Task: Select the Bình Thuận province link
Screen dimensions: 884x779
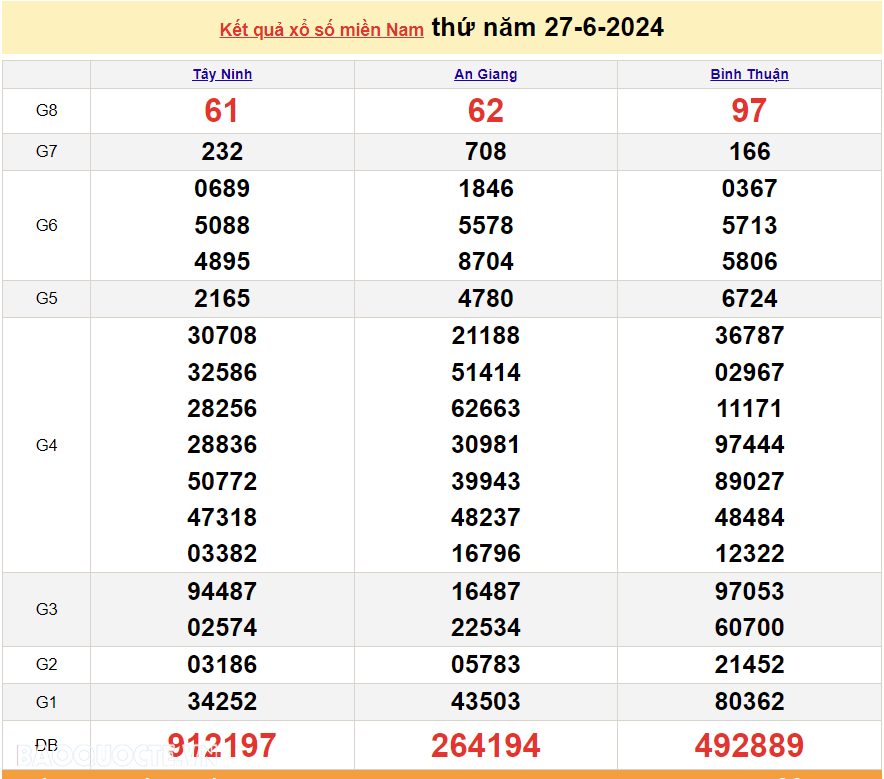Action: point(749,74)
